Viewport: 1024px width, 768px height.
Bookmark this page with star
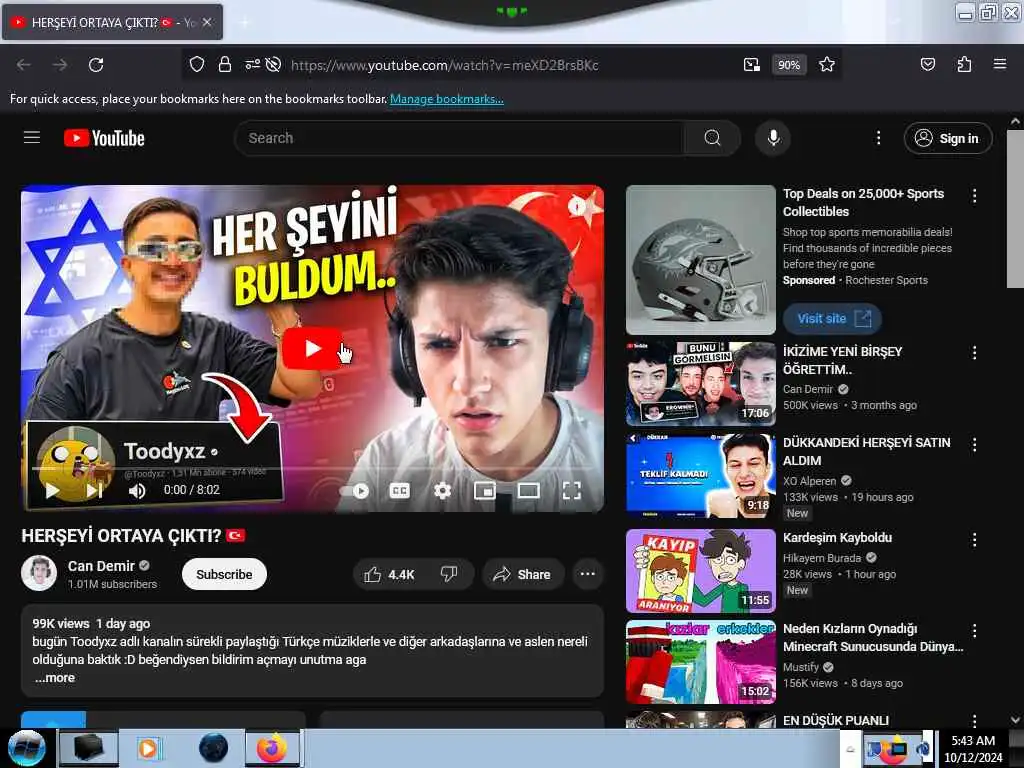827,64
